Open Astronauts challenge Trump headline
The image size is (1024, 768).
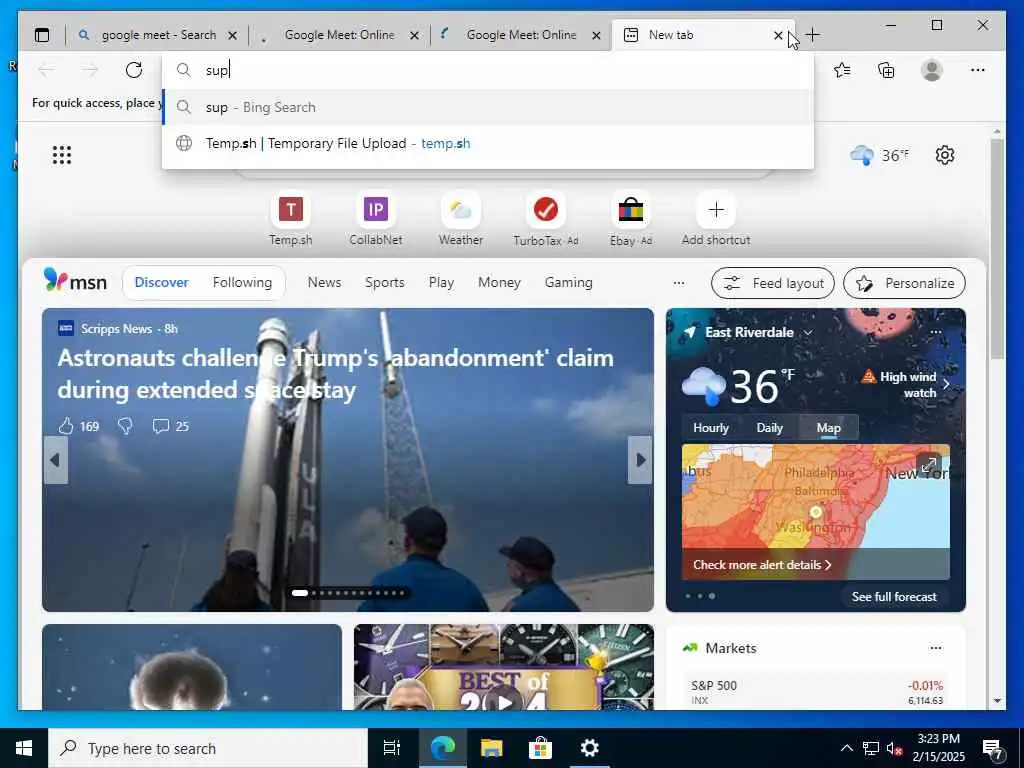pyautogui.click(x=336, y=374)
